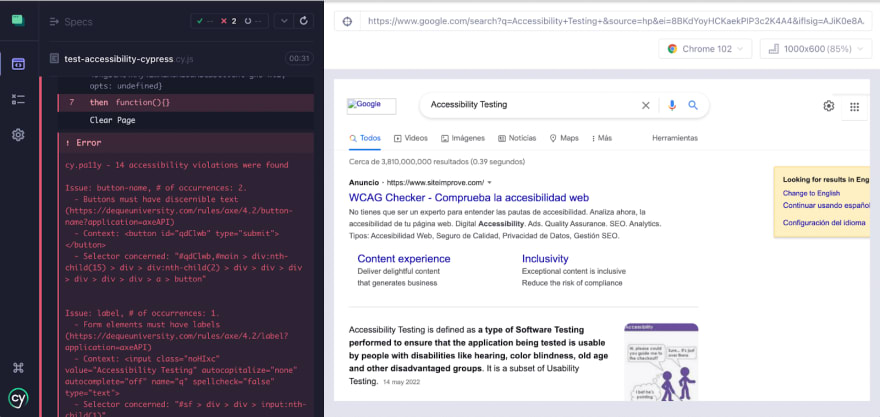Switch to the Imágenes search tab
This screenshot has width=880, height=417.
point(463,138)
